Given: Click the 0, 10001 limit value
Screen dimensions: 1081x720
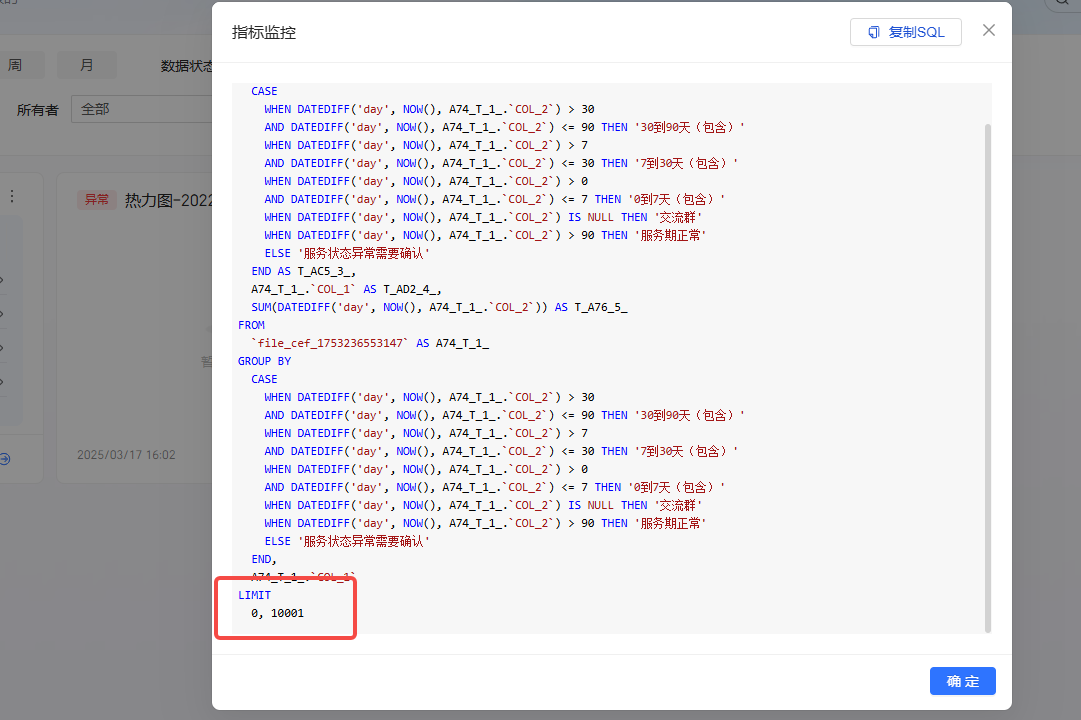Looking at the screenshot, I should 277,613.
